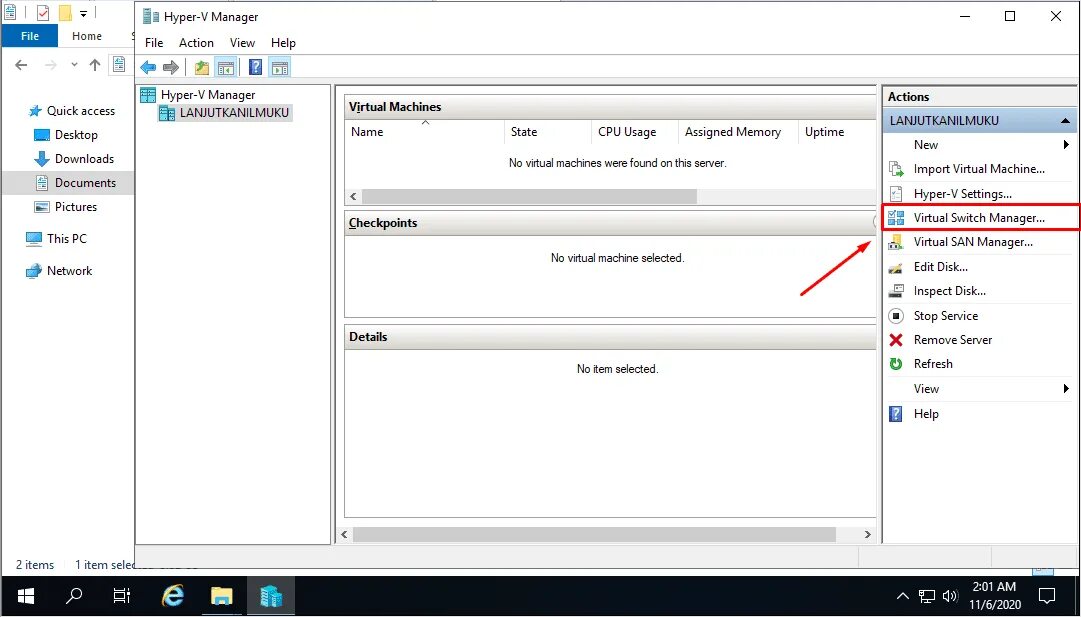Open the Home tab in File Explorer
This screenshot has height=617, width=1081.
pos(87,36)
